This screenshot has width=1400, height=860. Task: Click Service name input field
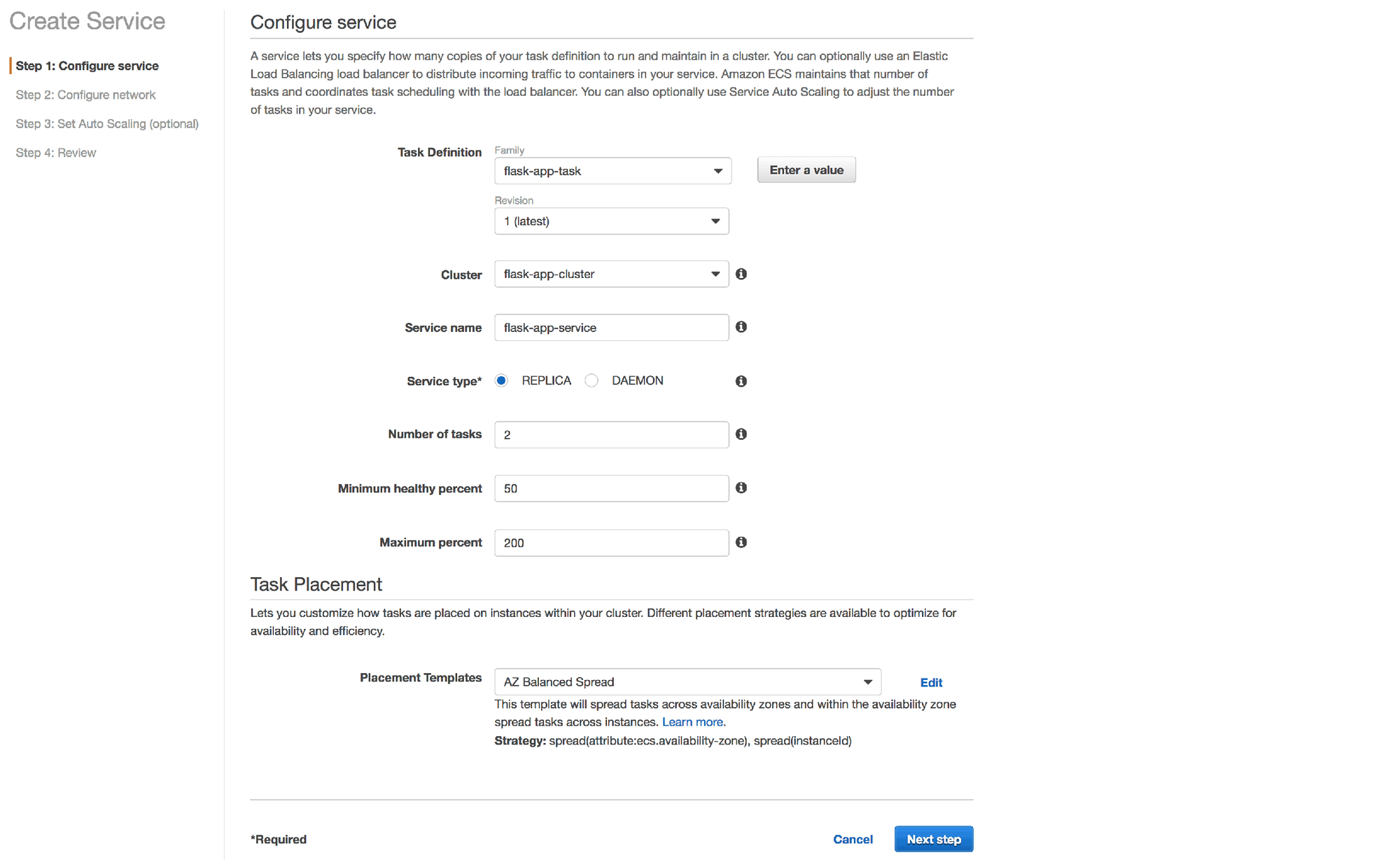(611, 327)
